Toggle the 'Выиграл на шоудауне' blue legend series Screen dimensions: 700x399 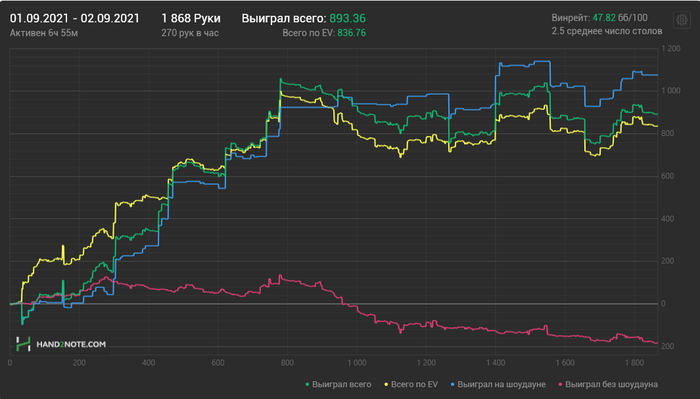[498, 384]
